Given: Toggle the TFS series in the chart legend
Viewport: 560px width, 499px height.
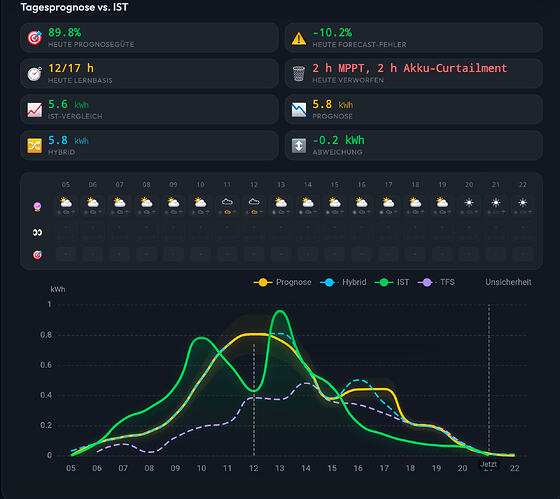Looking at the screenshot, I should [436, 282].
